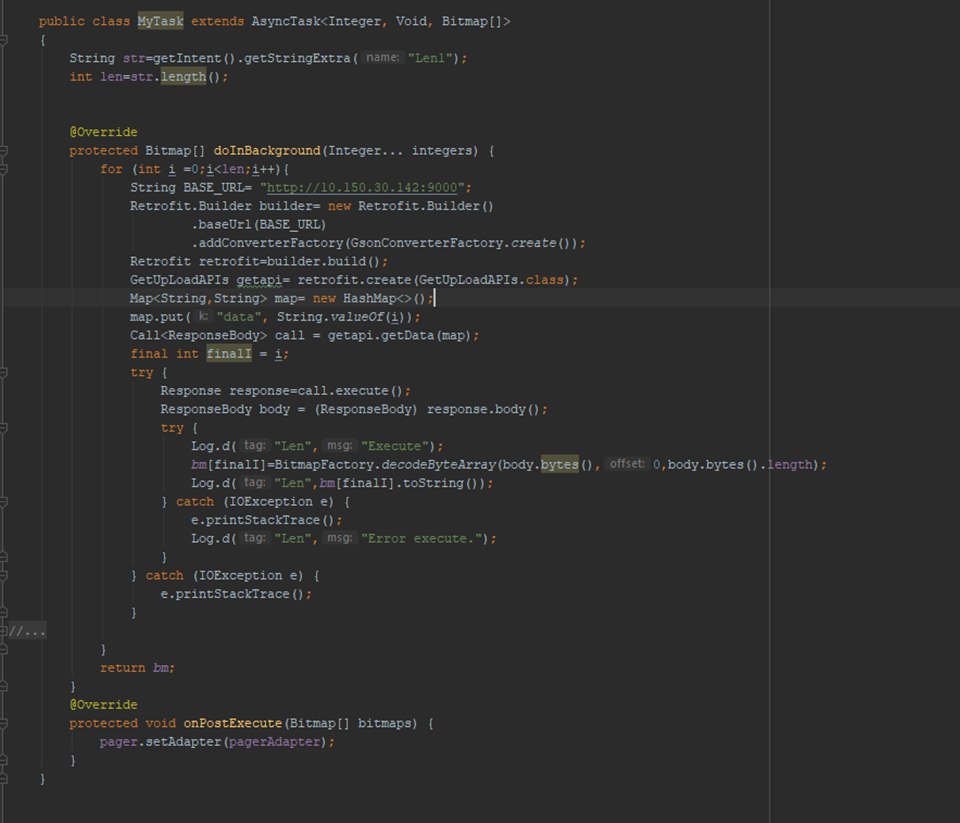Click the "offset:" parameter hint
The image size is (960, 823).
click(628, 464)
